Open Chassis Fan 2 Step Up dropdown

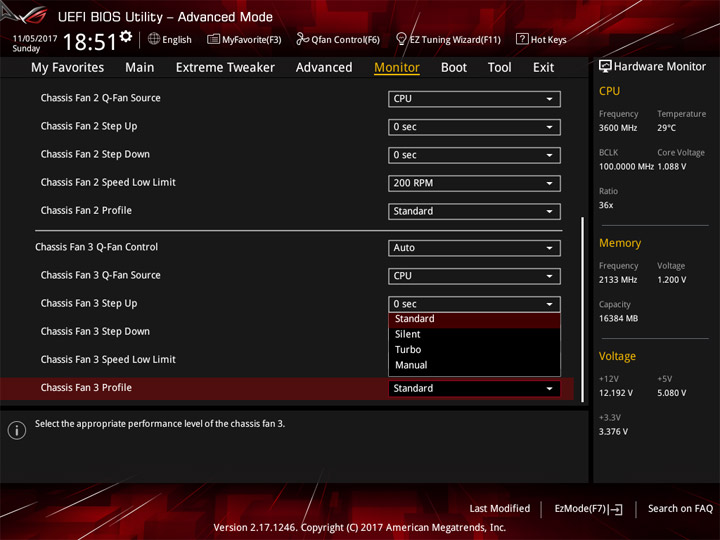(474, 127)
